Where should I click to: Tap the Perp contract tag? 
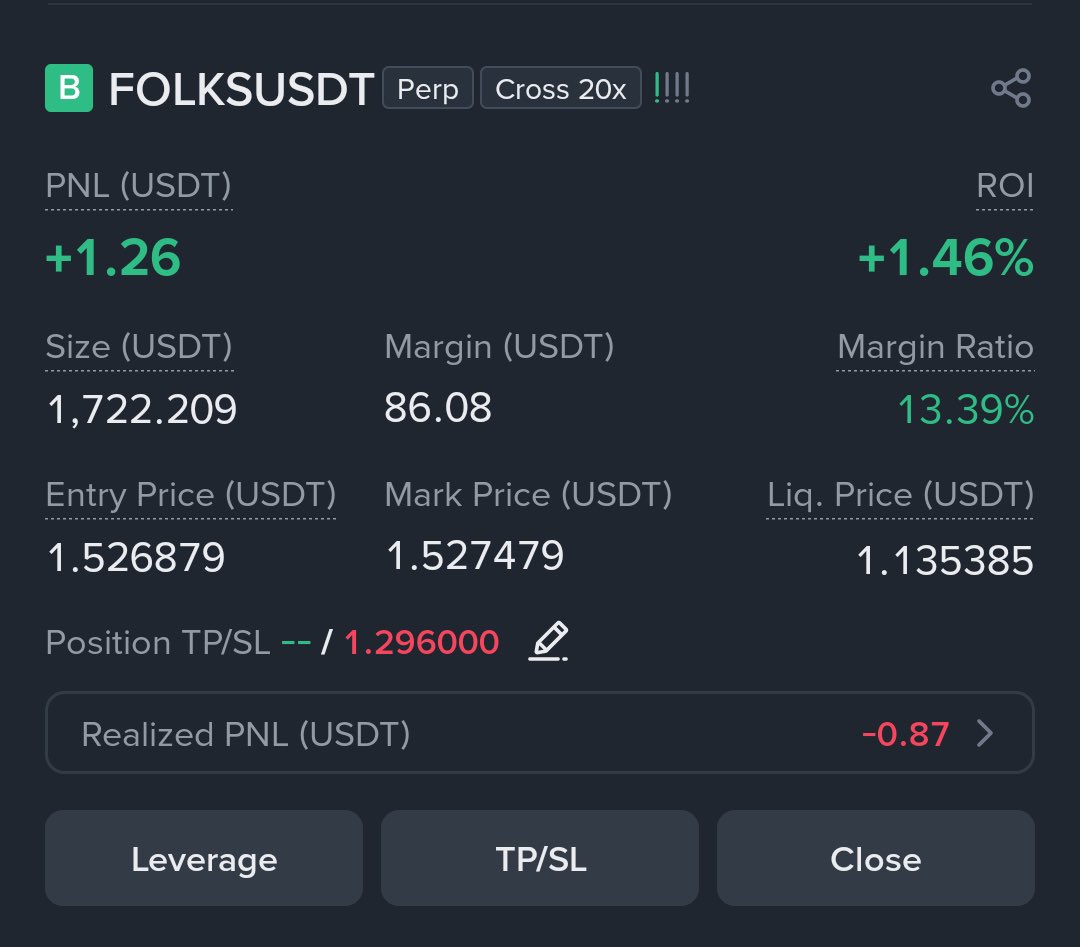pos(428,88)
